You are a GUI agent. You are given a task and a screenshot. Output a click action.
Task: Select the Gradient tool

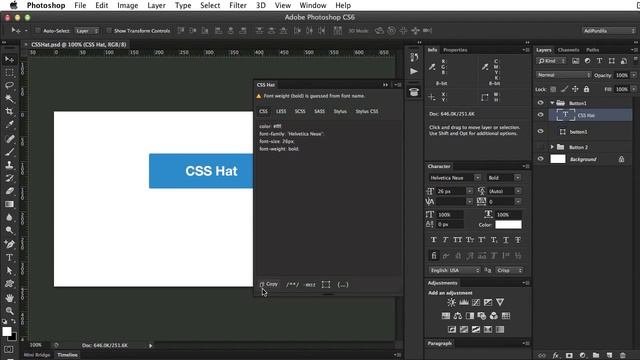9,204
